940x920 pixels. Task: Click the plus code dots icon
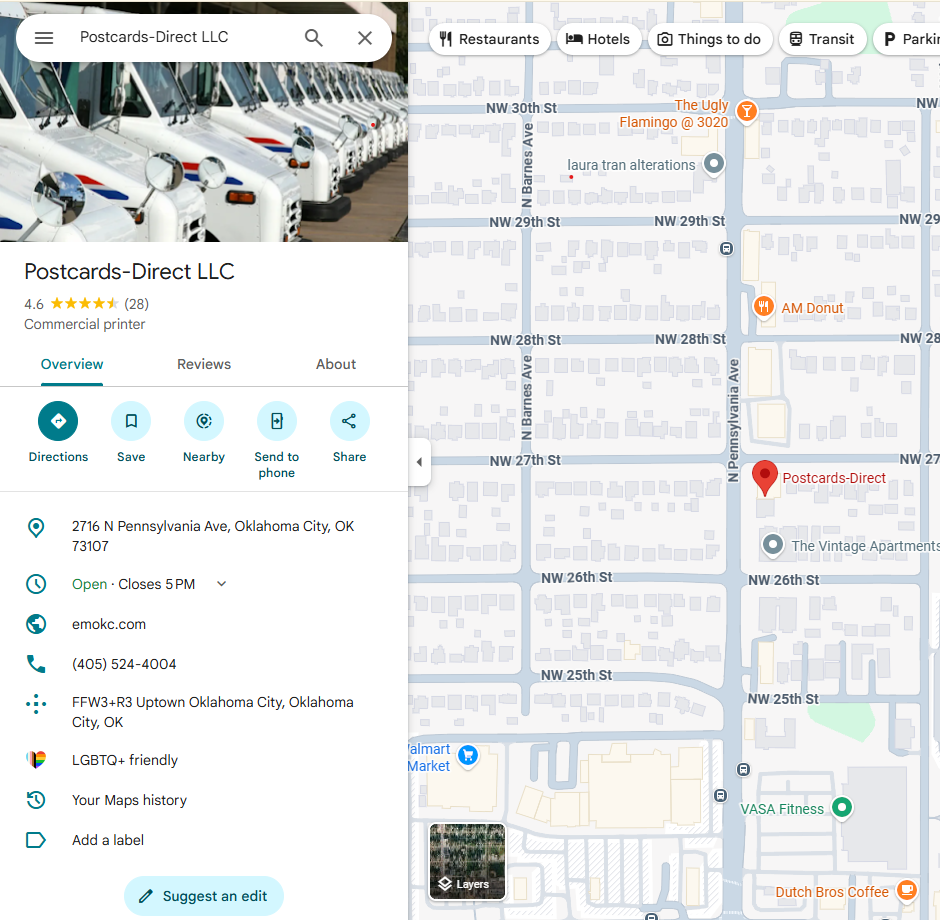[x=36, y=704]
